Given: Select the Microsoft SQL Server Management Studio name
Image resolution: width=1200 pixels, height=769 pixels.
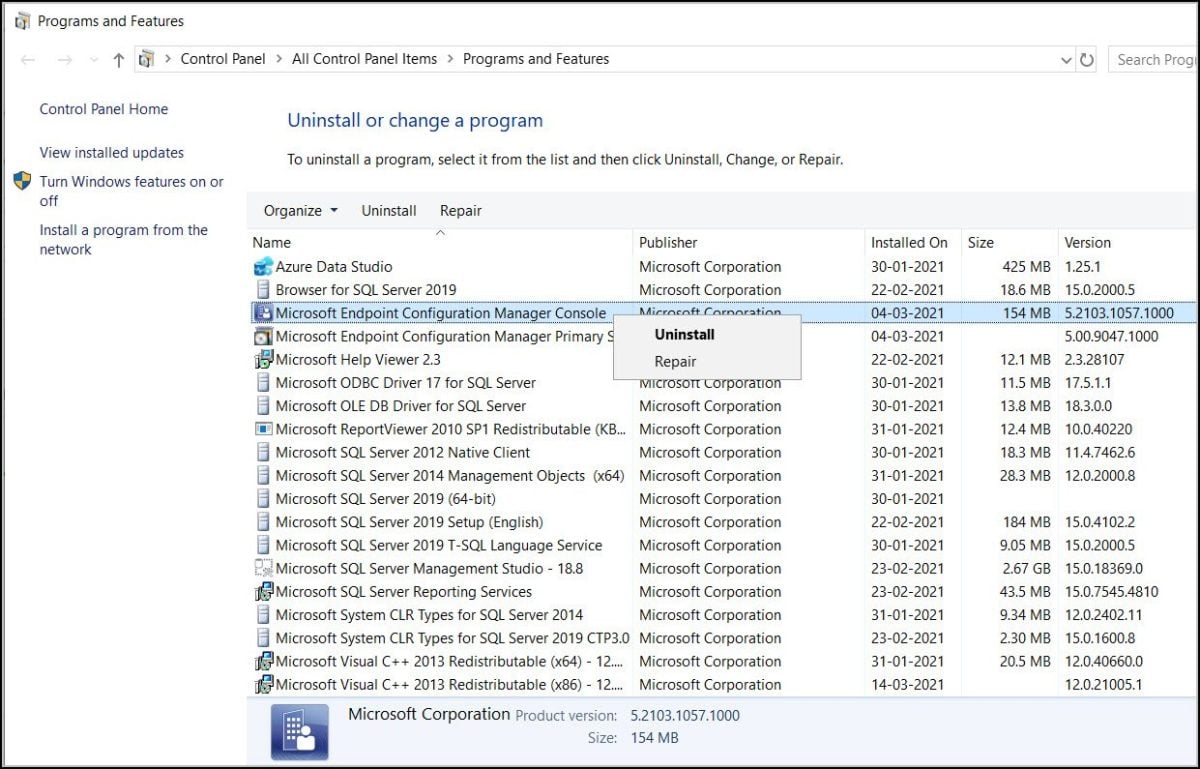Looking at the screenshot, I should 429,569.
